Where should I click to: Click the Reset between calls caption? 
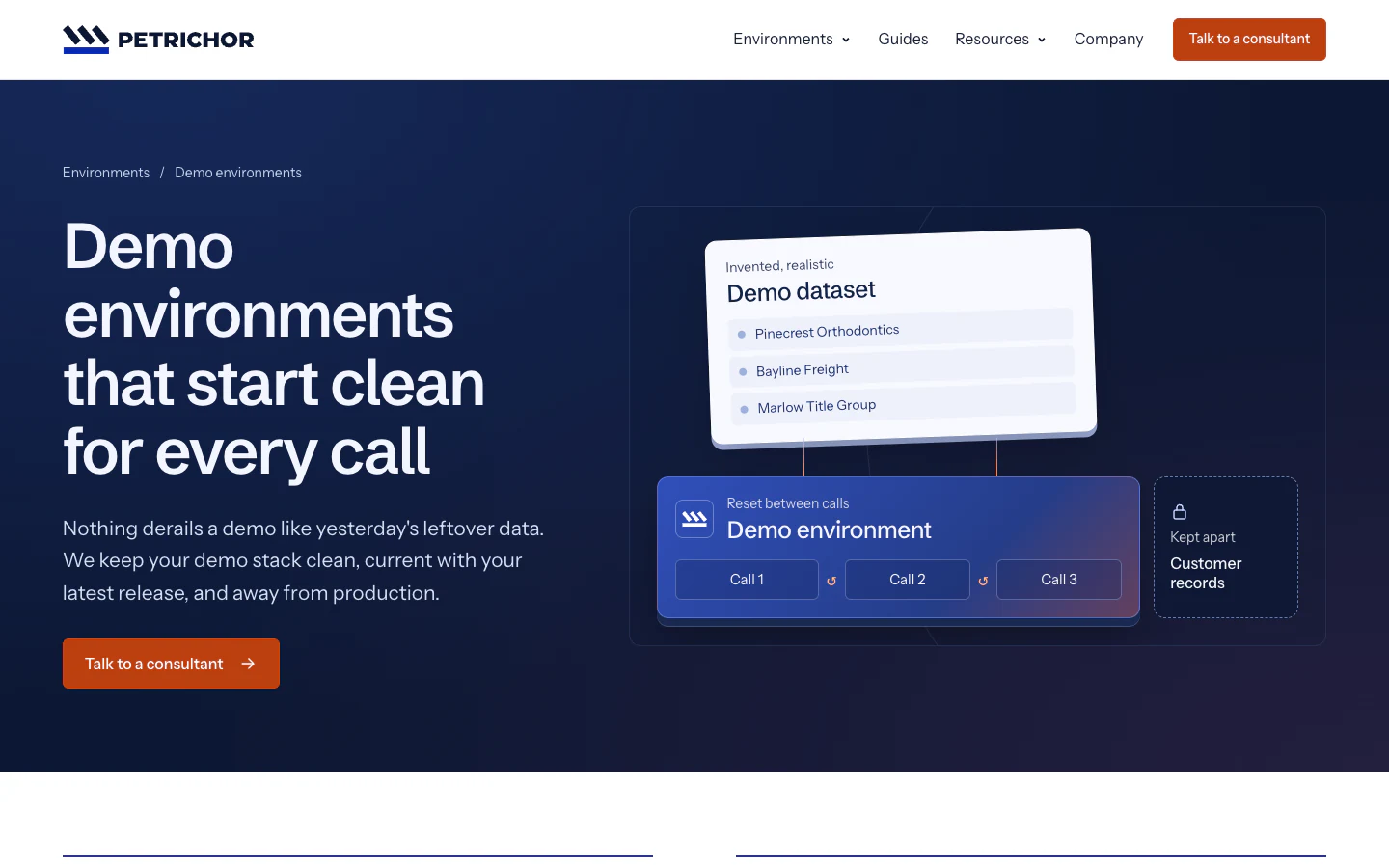pyautogui.click(x=788, y=503)
